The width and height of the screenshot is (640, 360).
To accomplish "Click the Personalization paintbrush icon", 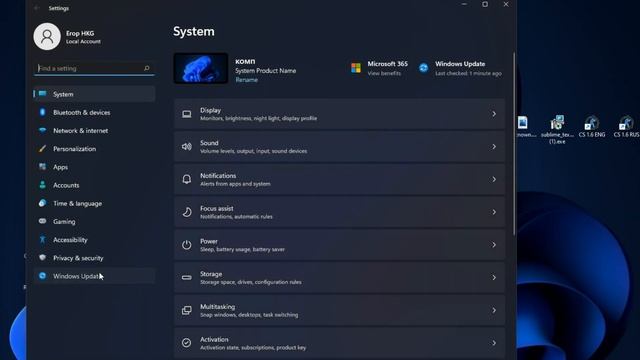I will point(42,149).
